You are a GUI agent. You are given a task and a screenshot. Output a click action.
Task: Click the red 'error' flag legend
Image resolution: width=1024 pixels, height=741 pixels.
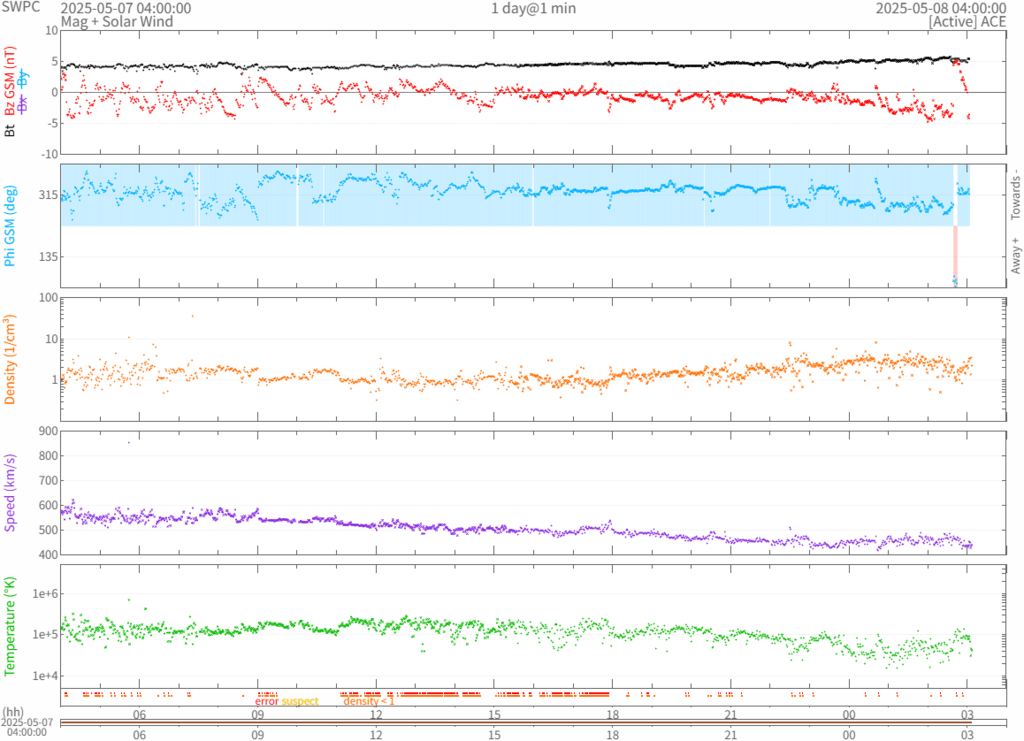pyautogui.click(x=266, y=701)
